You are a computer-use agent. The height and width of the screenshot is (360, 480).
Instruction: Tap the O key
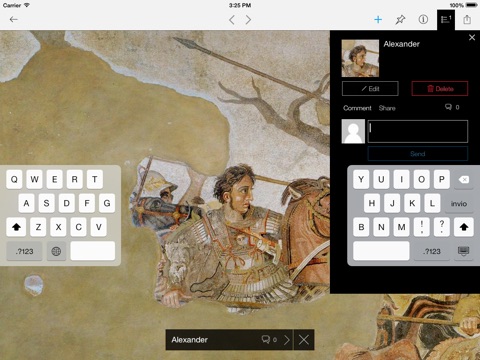click(x=422, y=179)
